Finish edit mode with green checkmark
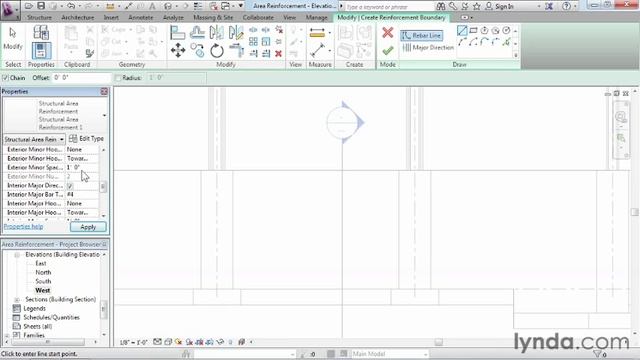Viewport: 640px width, 360px height. (x=388, y=51)
